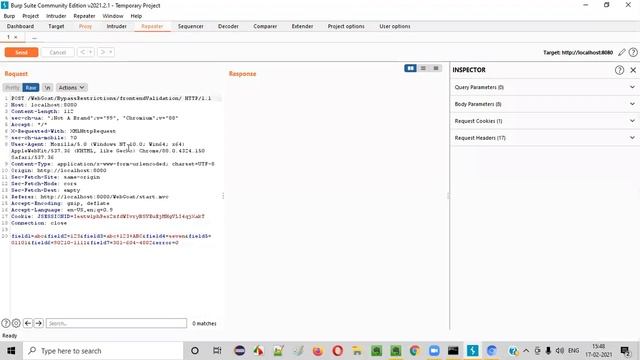Open the Intruder menu
The height and width of the screenshot is (360, 640).
click(56, 16)
